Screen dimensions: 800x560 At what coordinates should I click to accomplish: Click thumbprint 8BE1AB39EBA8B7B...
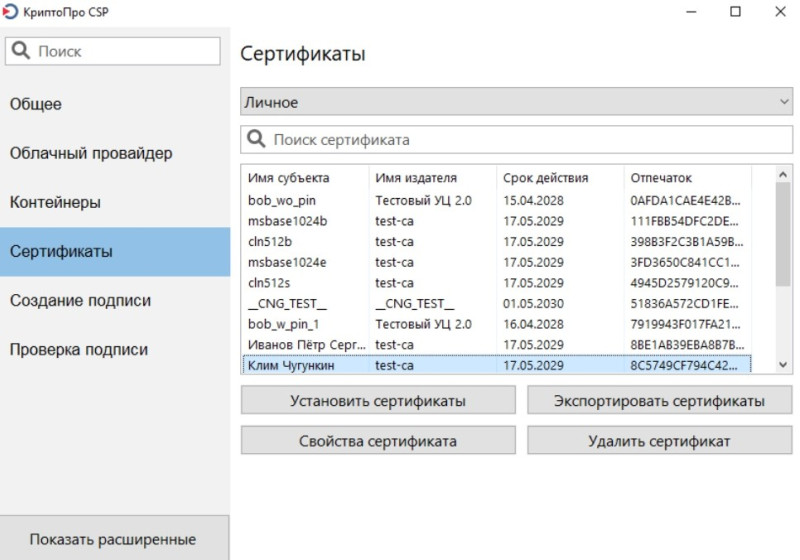[x=687, y=345]
